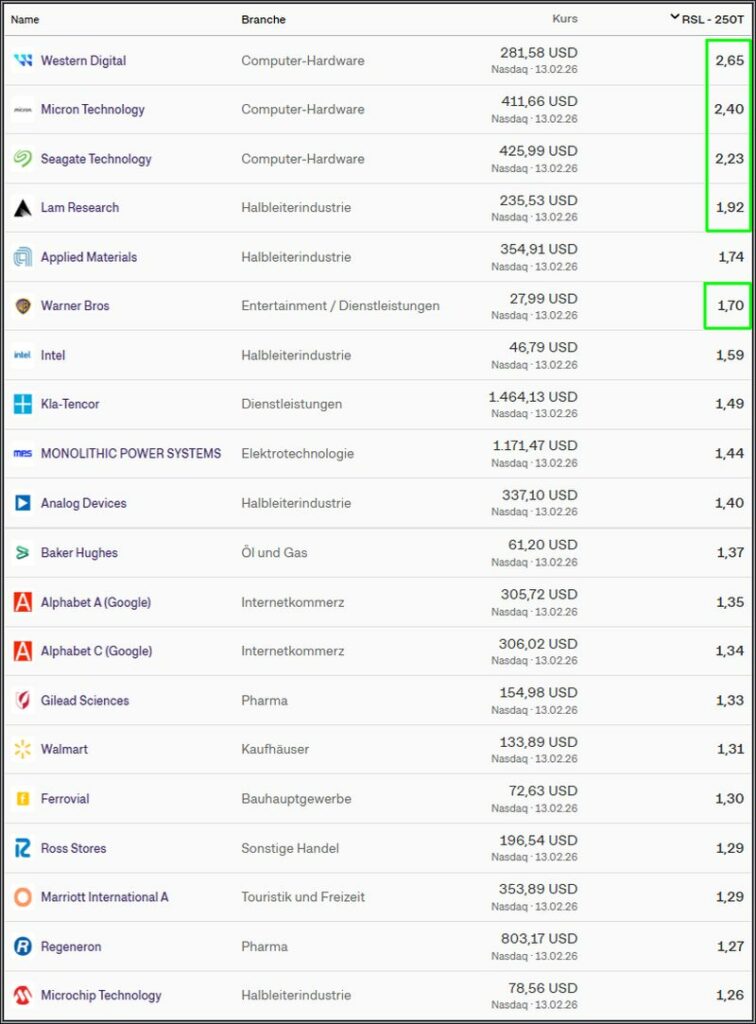Click the Western Digital logo icon
The height and width of the screenshot is (1024, 756).
(23, 61)
